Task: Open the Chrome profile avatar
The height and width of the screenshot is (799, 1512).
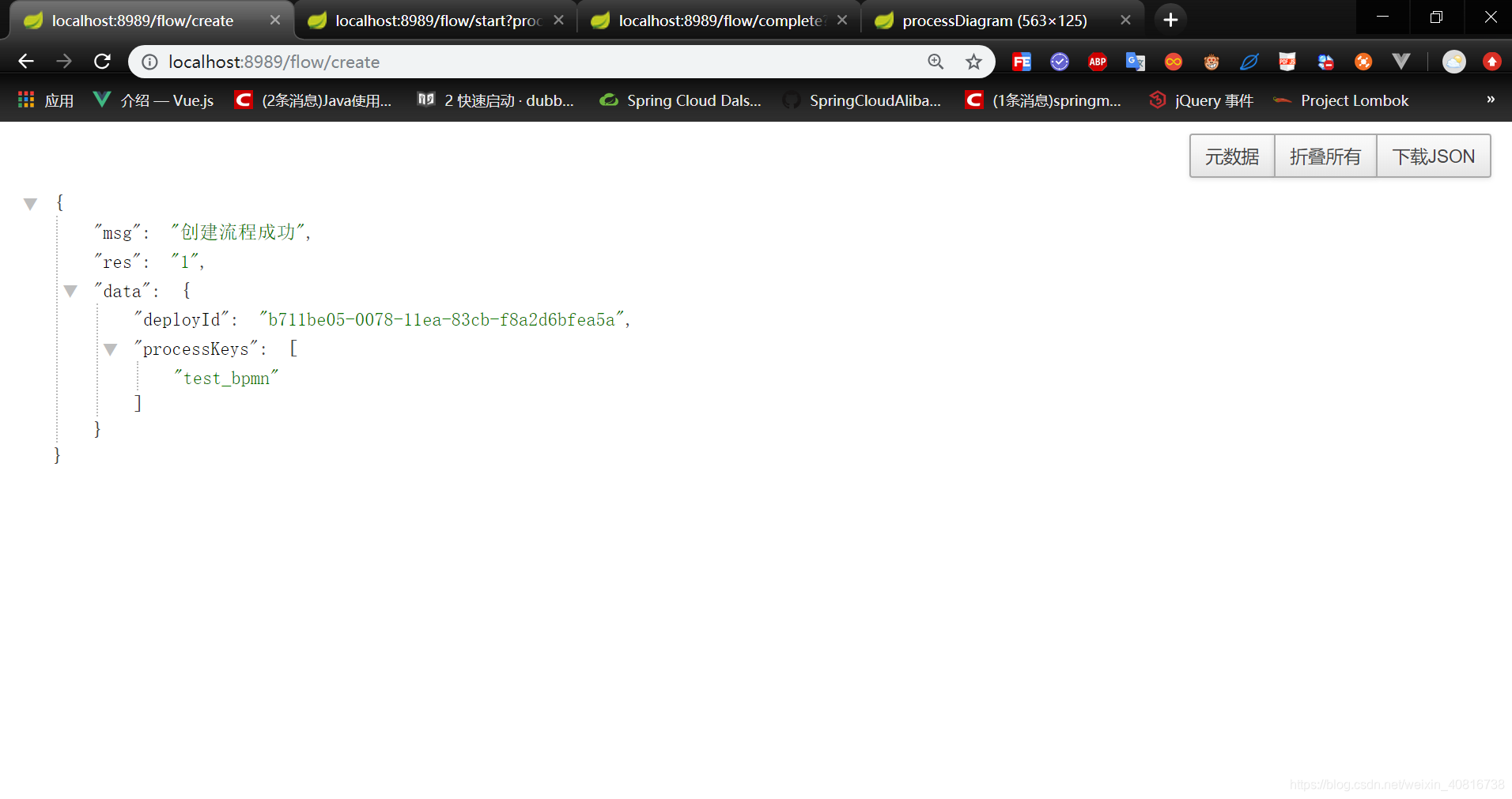Action: click(1453, 62)
